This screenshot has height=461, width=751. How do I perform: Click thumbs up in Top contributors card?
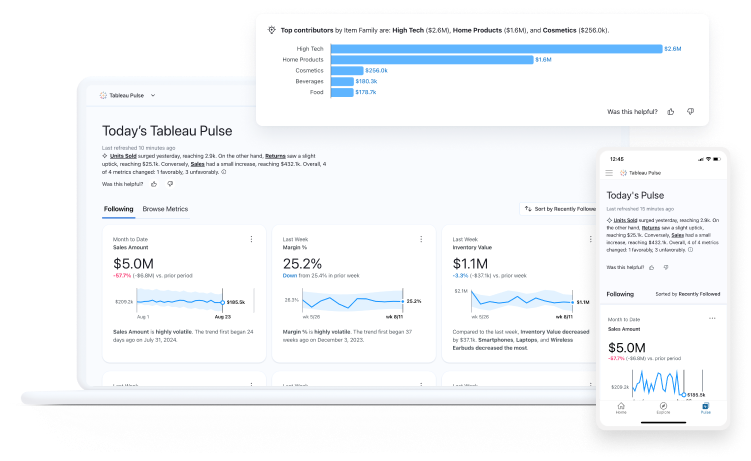[x=671, y=112]
